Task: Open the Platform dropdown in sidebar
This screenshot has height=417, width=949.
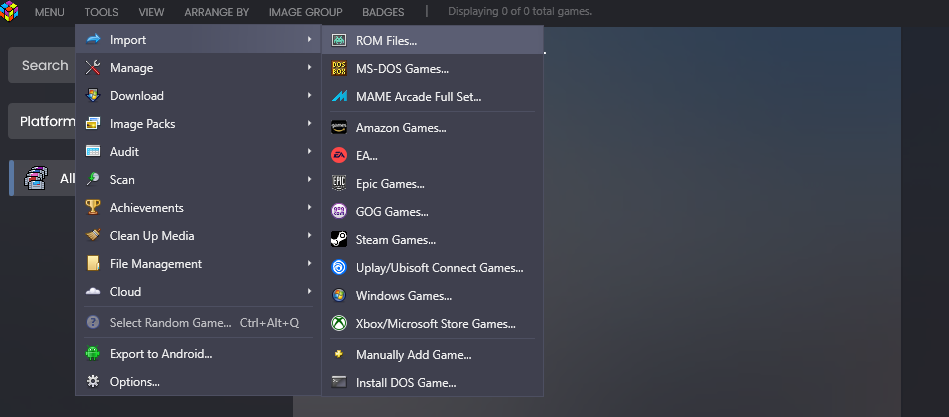Action: click(x=42, y=121)
